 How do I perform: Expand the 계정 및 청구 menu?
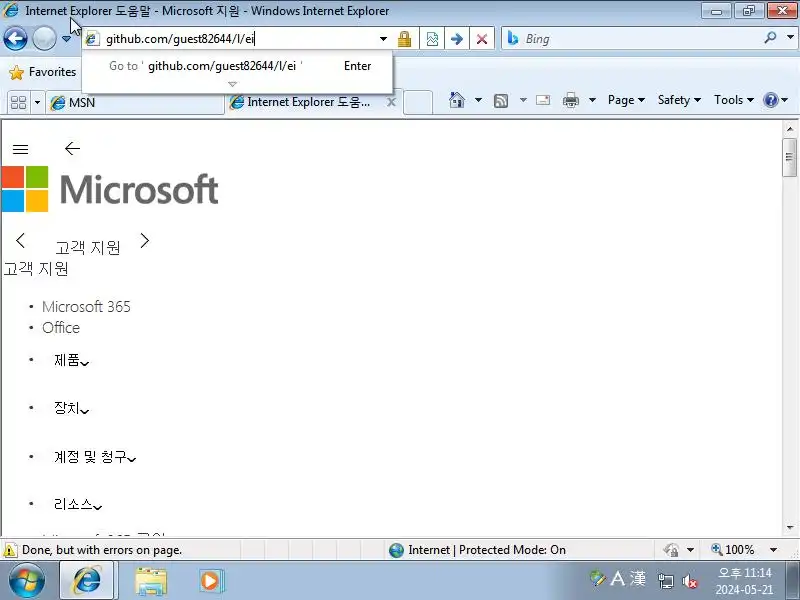95,457
